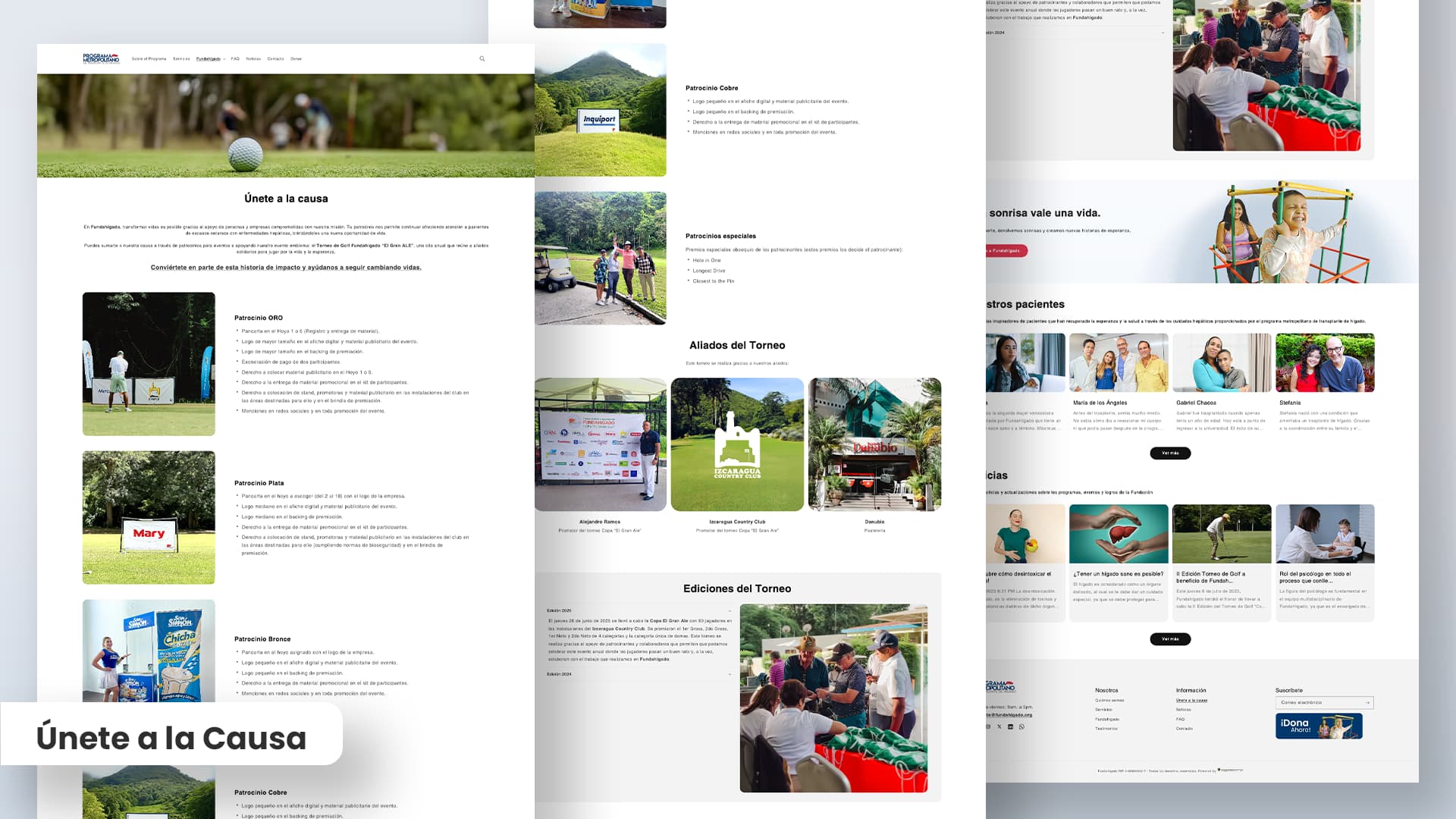Open the Danubio ally card image
This screenshot has height=819, width=1456.
(x=874, y=444)
